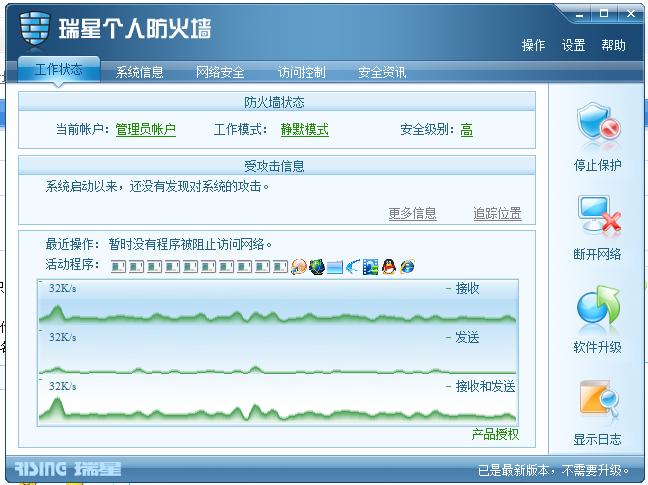Open the 帮助 menu

click(613, 45)
